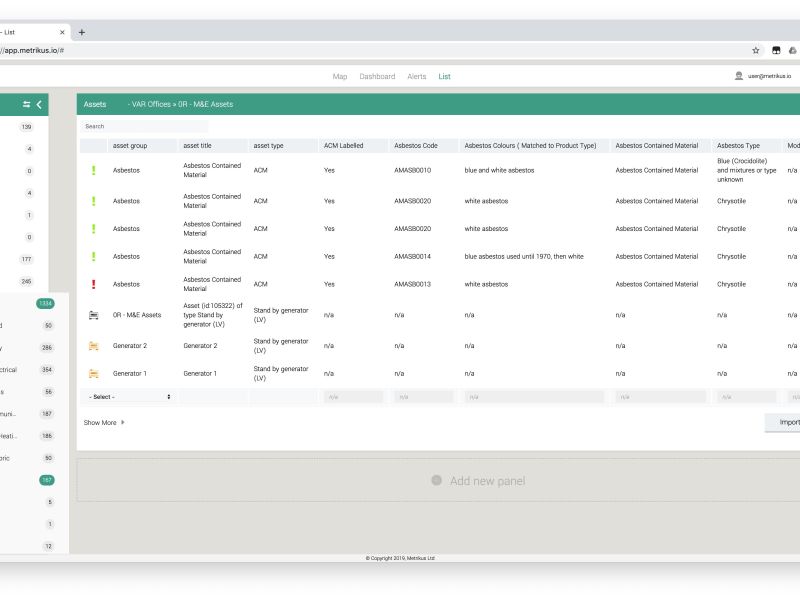Click sidebar count badge 177
The image size is (800, 600).
point(27,259)
